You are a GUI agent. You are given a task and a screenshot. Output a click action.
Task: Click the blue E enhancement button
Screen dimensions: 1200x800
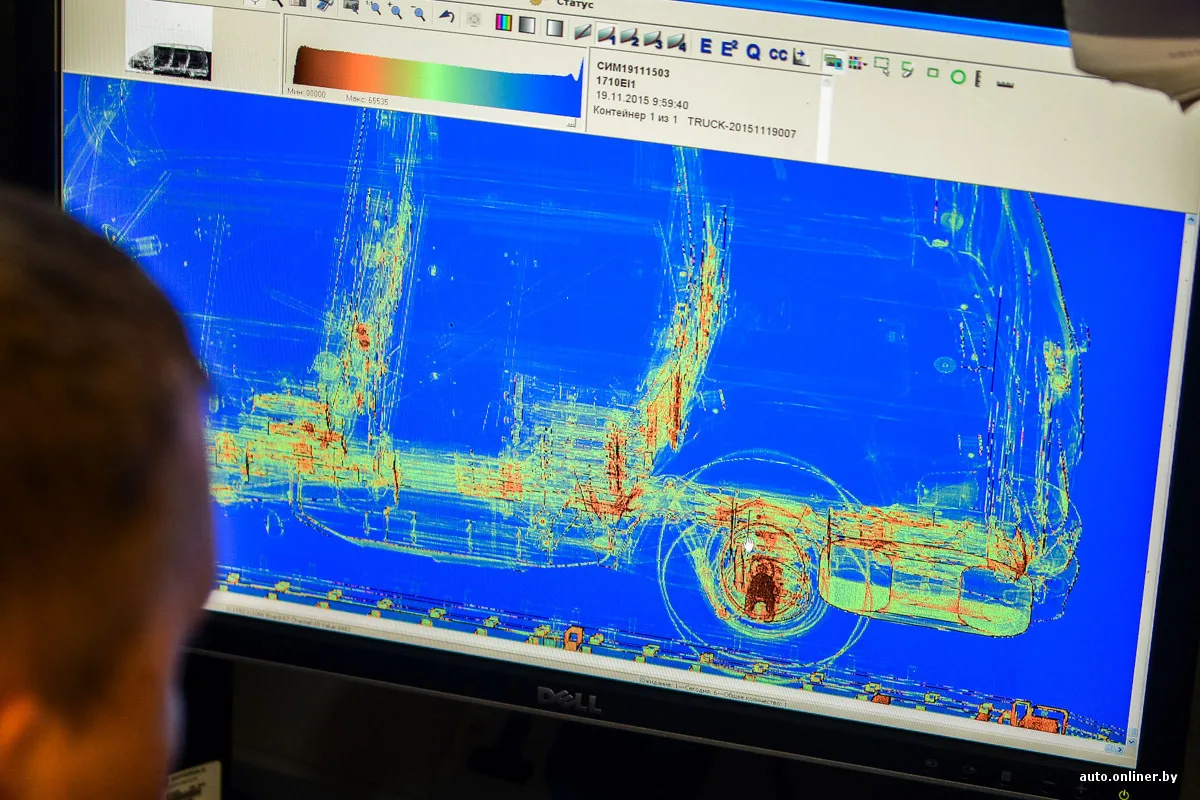point(706,46)
